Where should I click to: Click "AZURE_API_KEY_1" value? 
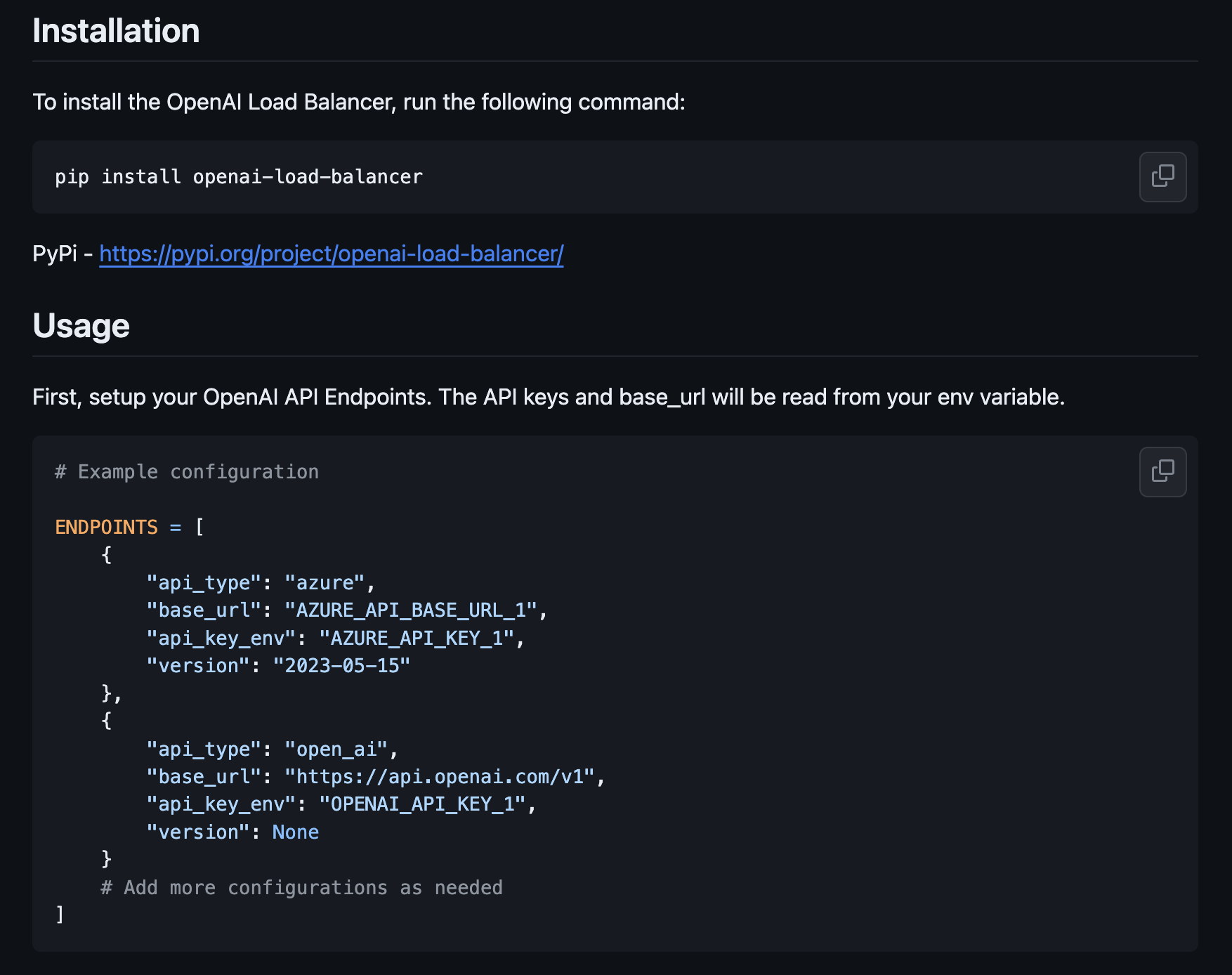tap(417, 638)
